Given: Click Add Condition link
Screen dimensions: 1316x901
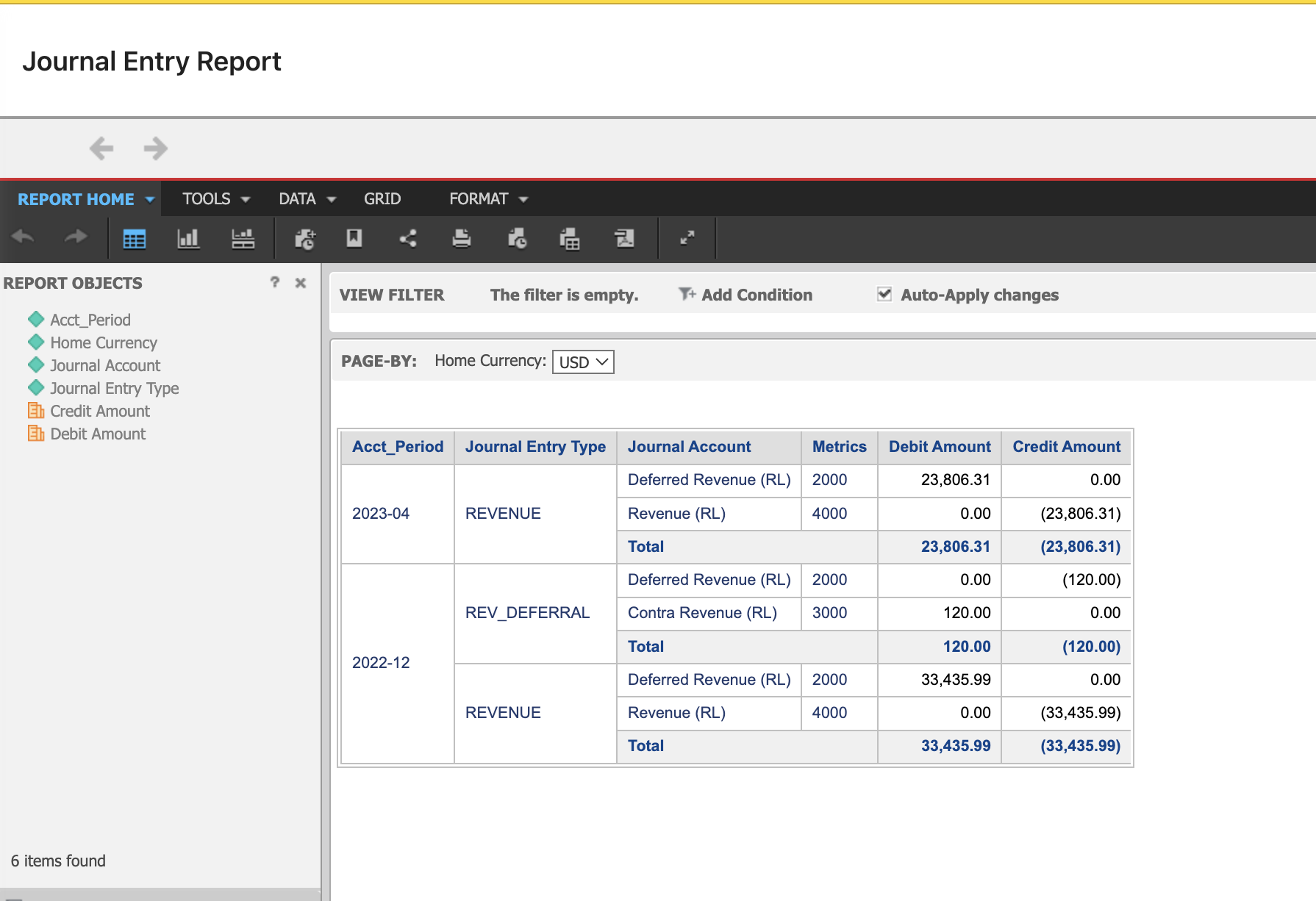Looking at the screenshot, I should coord(757,295).
